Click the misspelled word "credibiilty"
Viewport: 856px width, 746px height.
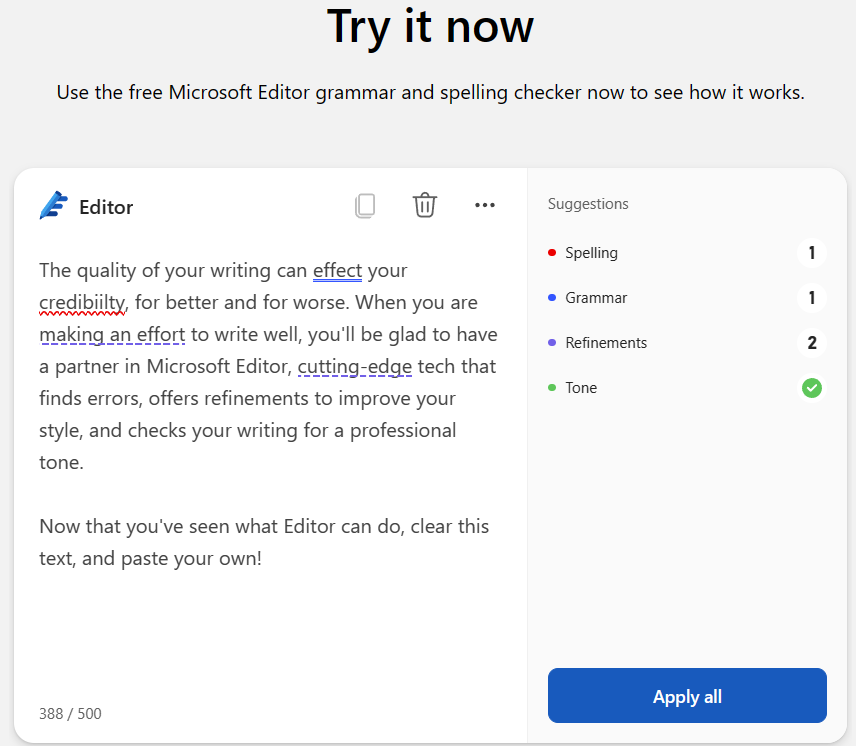point(82,303)
